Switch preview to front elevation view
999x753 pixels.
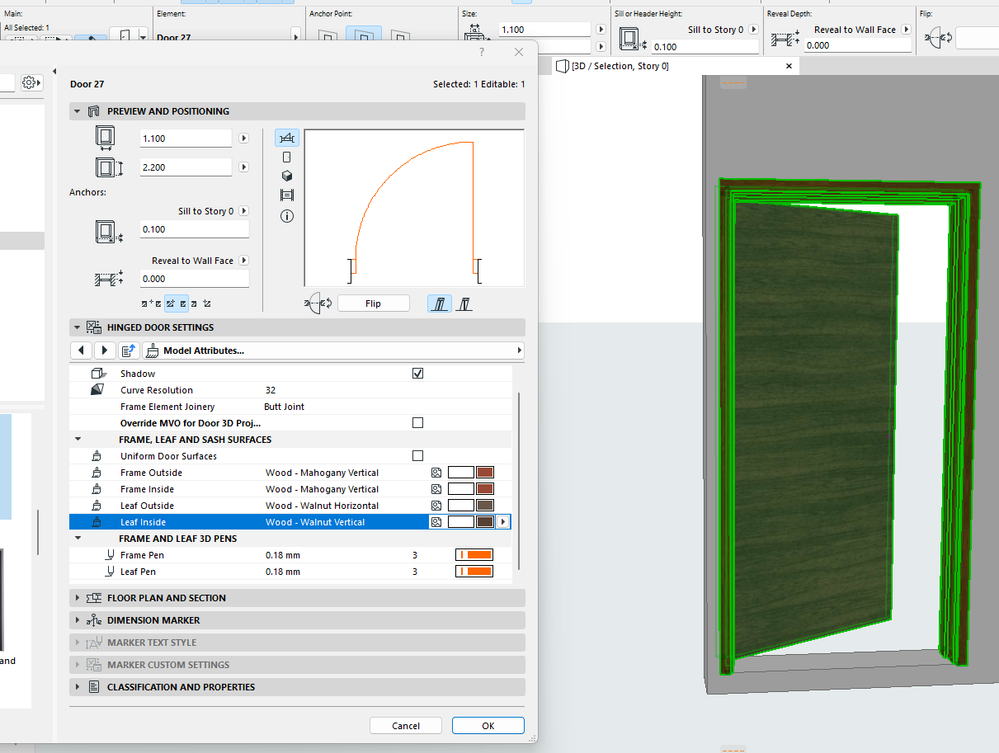[287, 157]
